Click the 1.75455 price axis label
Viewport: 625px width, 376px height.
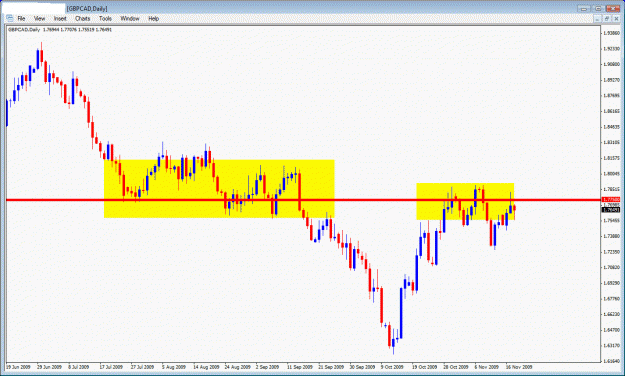coord(612,220)
